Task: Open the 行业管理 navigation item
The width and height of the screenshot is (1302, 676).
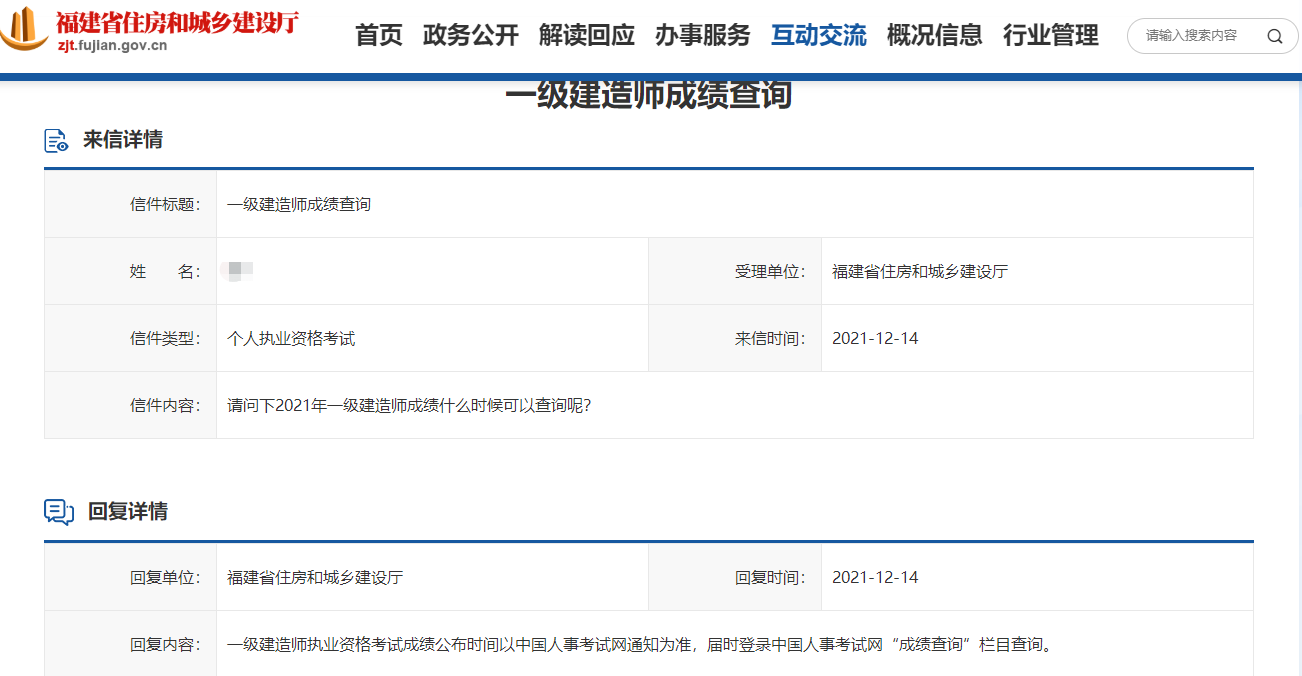Action: (x=1050, y=35)
